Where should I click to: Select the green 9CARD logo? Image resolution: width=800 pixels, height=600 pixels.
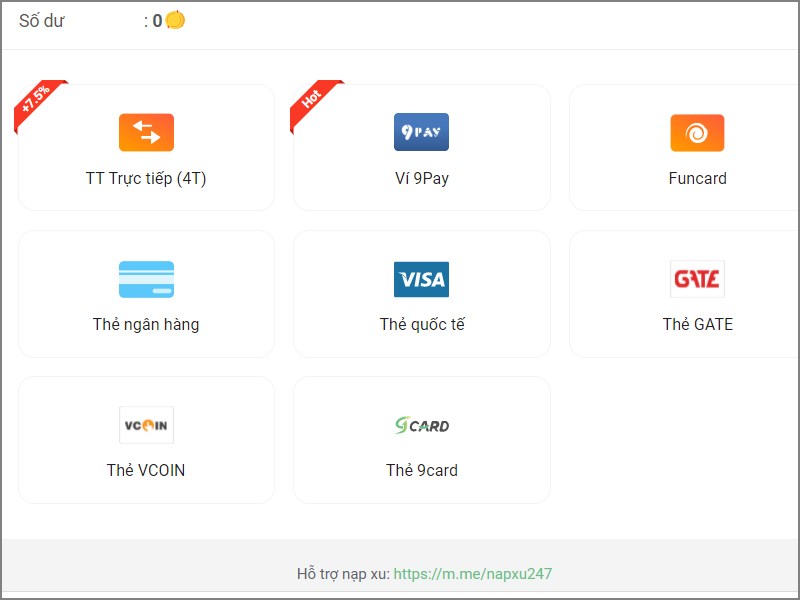coord(422,425)
